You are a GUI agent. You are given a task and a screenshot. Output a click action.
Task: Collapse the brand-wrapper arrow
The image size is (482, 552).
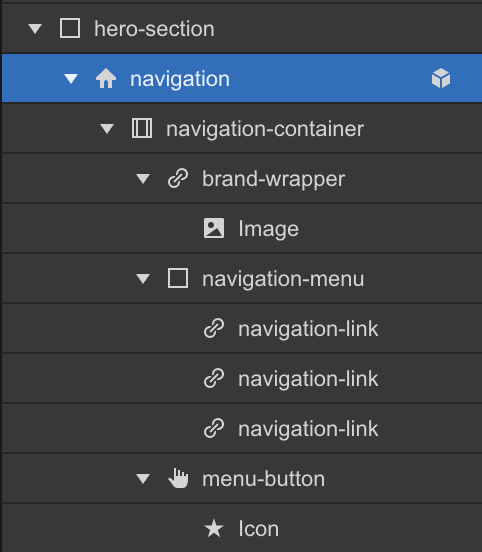tap(143, 178)
